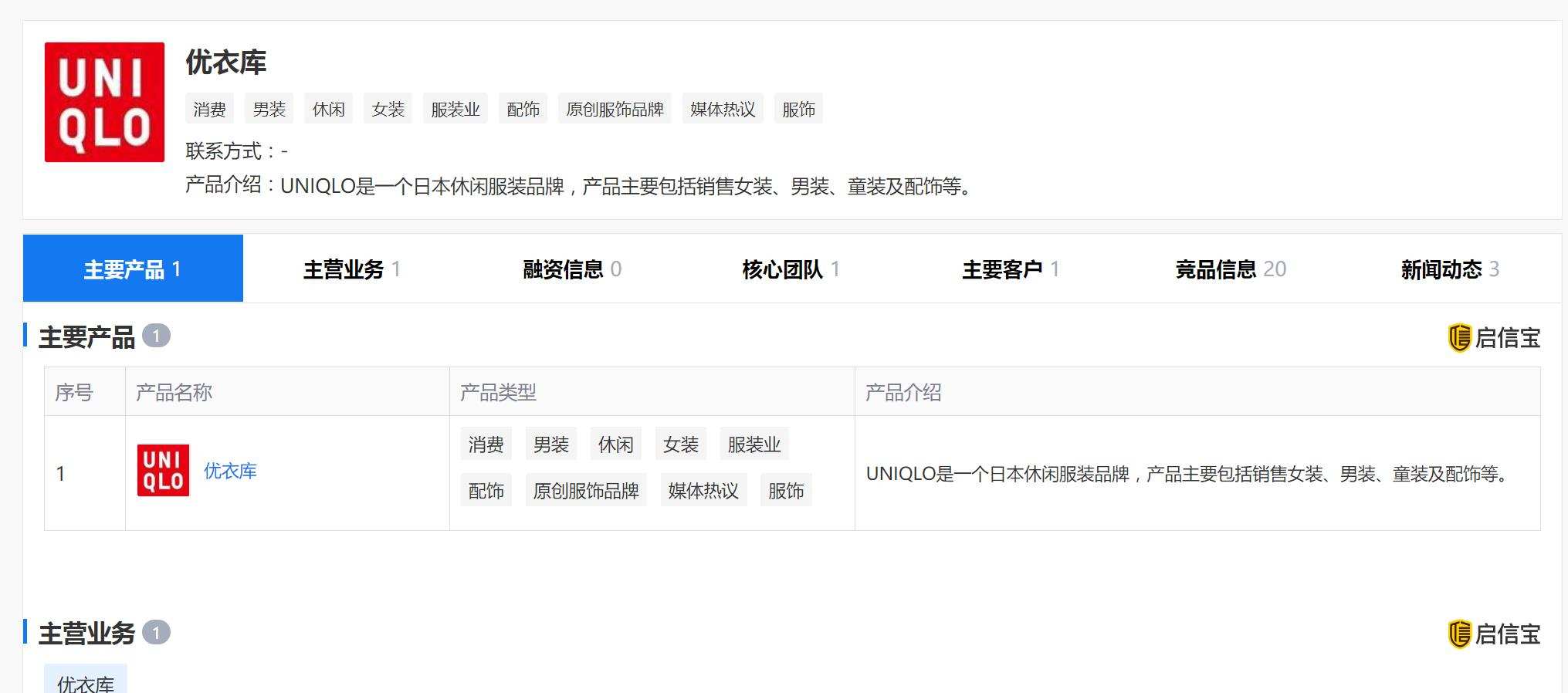Screen dimensions: 1568x693
Task: Click 启信宝 shield icon beside 主要产品 heading
Action: click(1459, 338)
